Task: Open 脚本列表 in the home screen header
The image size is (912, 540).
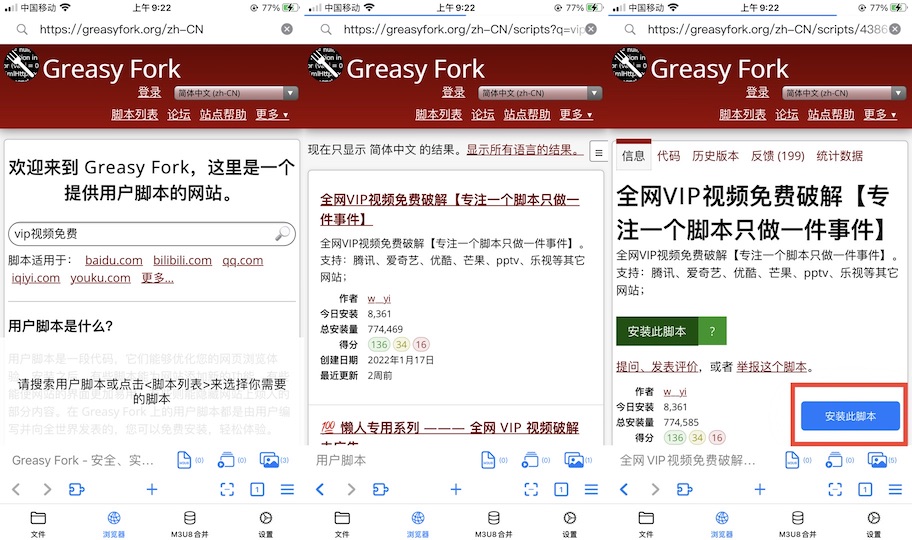Action: [134, 115]
